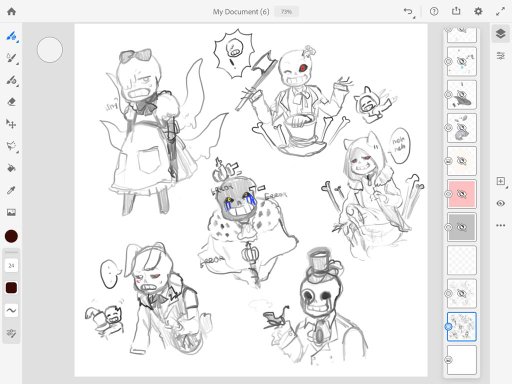Select the active sketch layer thumbnail
The image size is (512, 384).
pyautogui.click(x=462, y=327)
